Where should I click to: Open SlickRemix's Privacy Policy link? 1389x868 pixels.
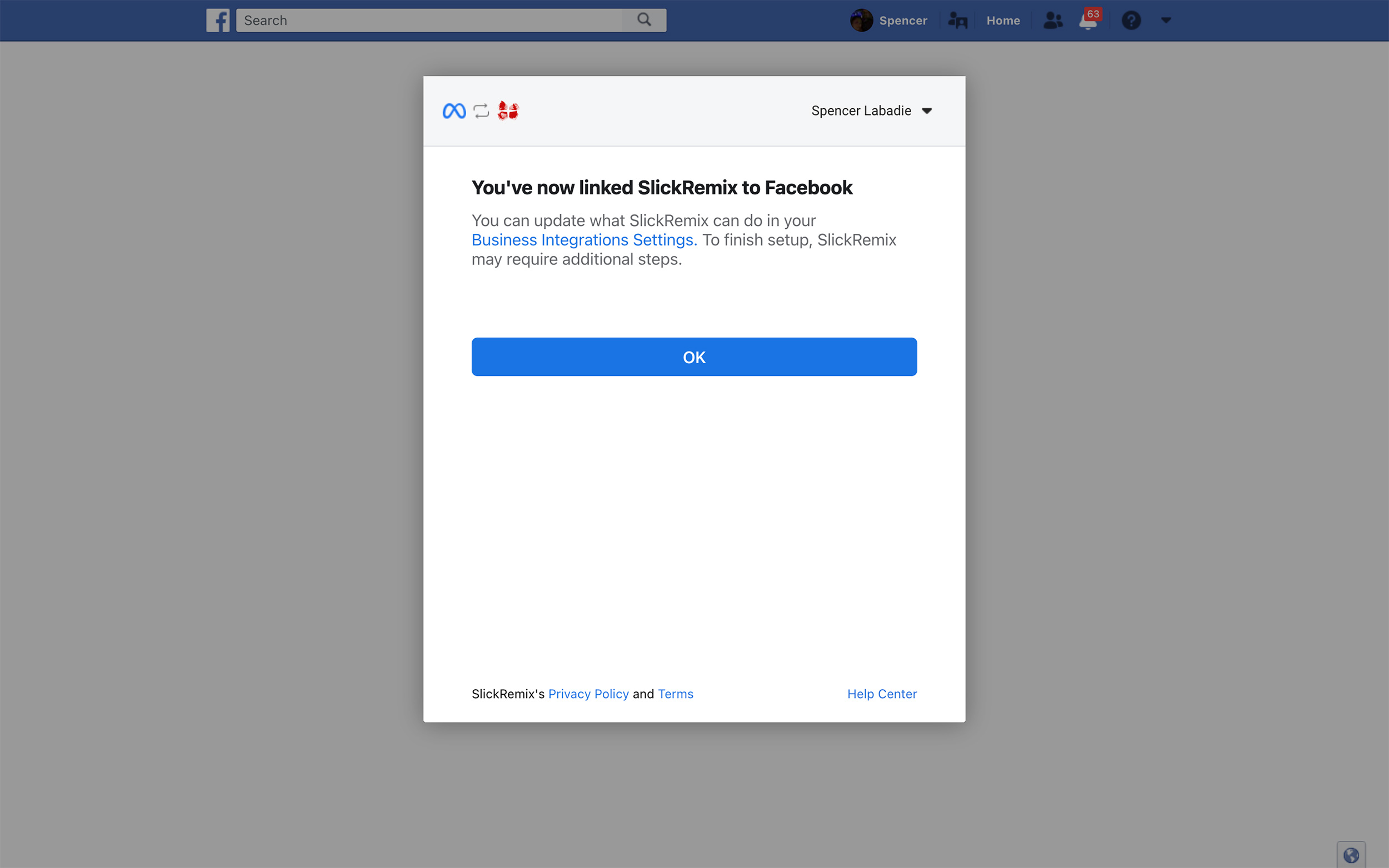click(588, 694)
